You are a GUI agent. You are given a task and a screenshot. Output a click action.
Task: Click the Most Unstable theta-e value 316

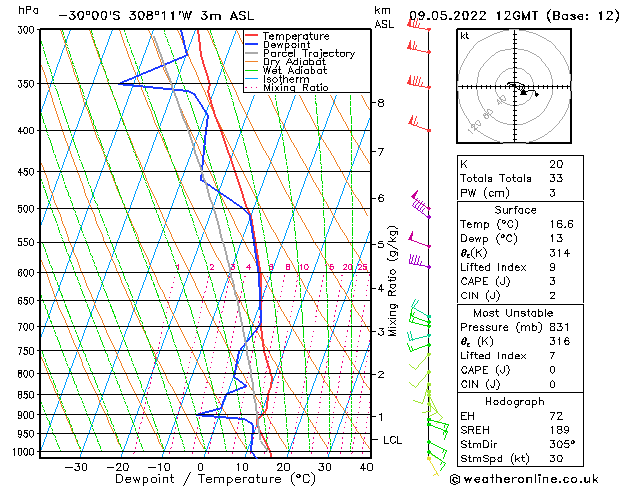(x=560, y=342)
